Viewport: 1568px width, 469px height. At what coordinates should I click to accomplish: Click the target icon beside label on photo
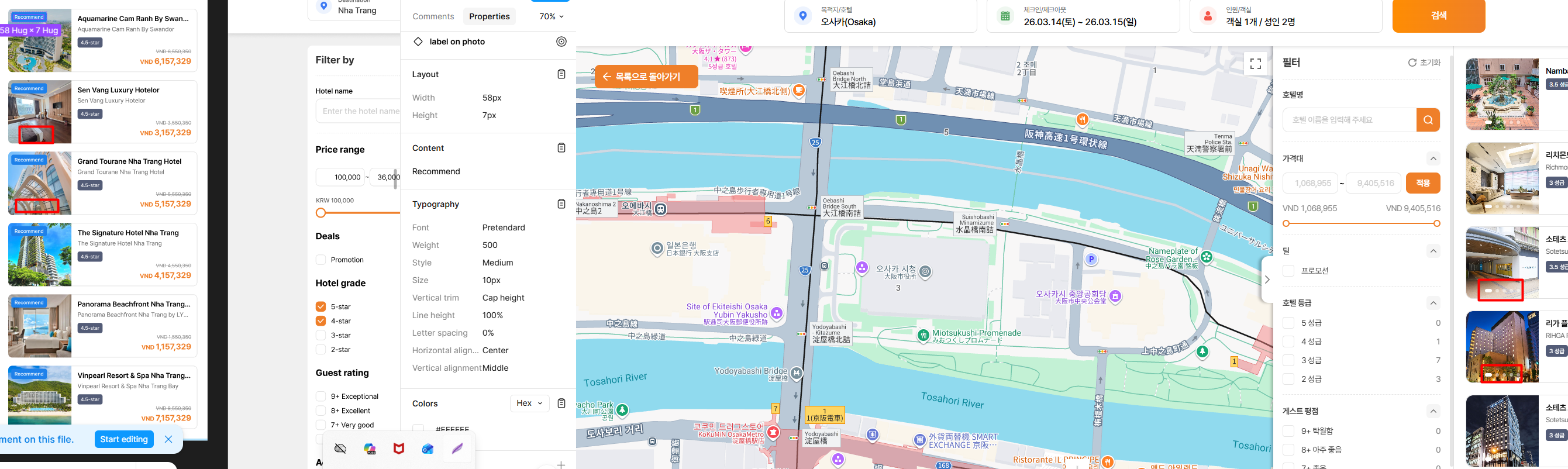pos(561,42)
